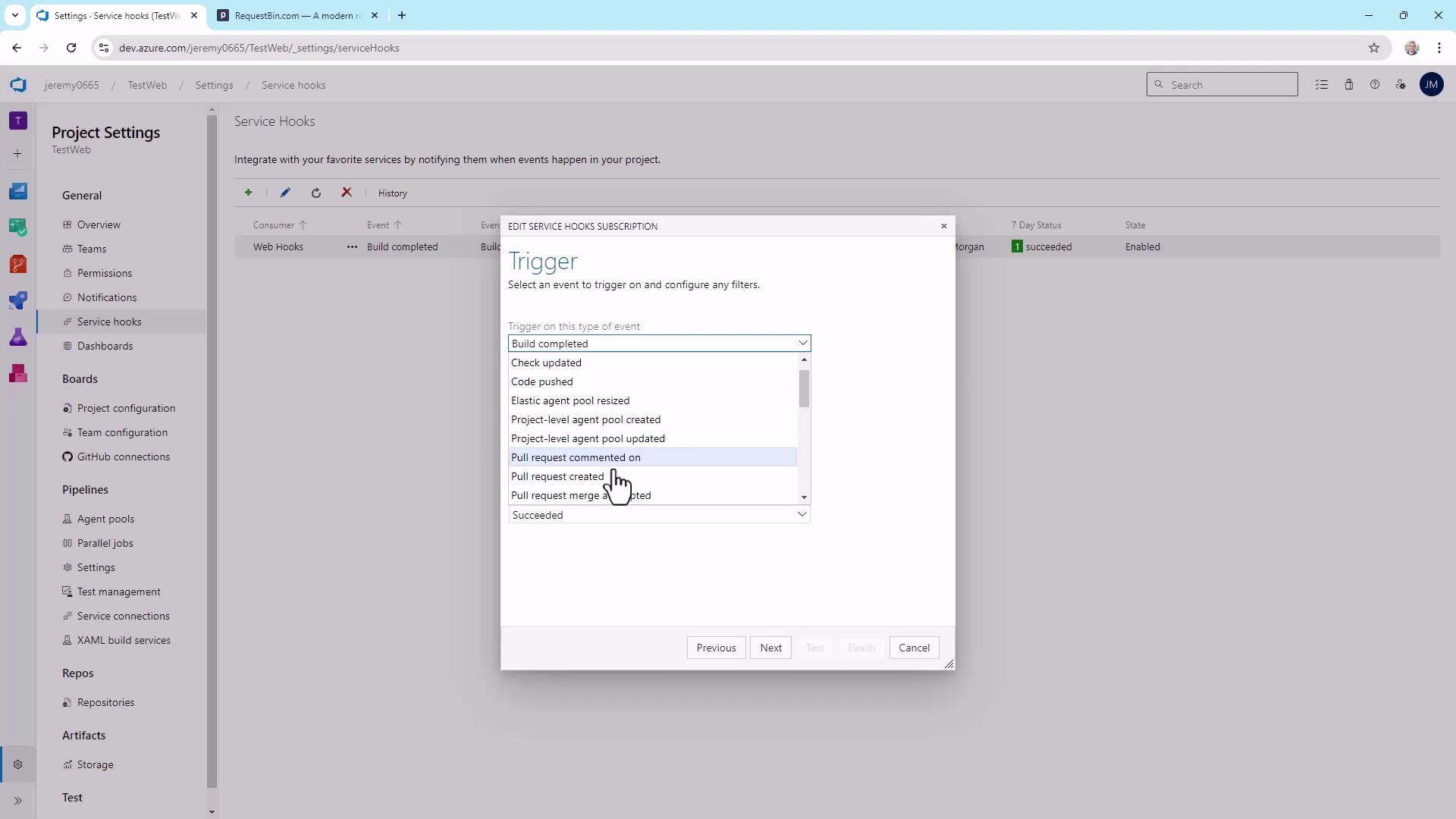Click the refresh subscriptions icon
The height and width of the screenshot is (819, 1456).
pyautogui.click(x=316, y=193)
